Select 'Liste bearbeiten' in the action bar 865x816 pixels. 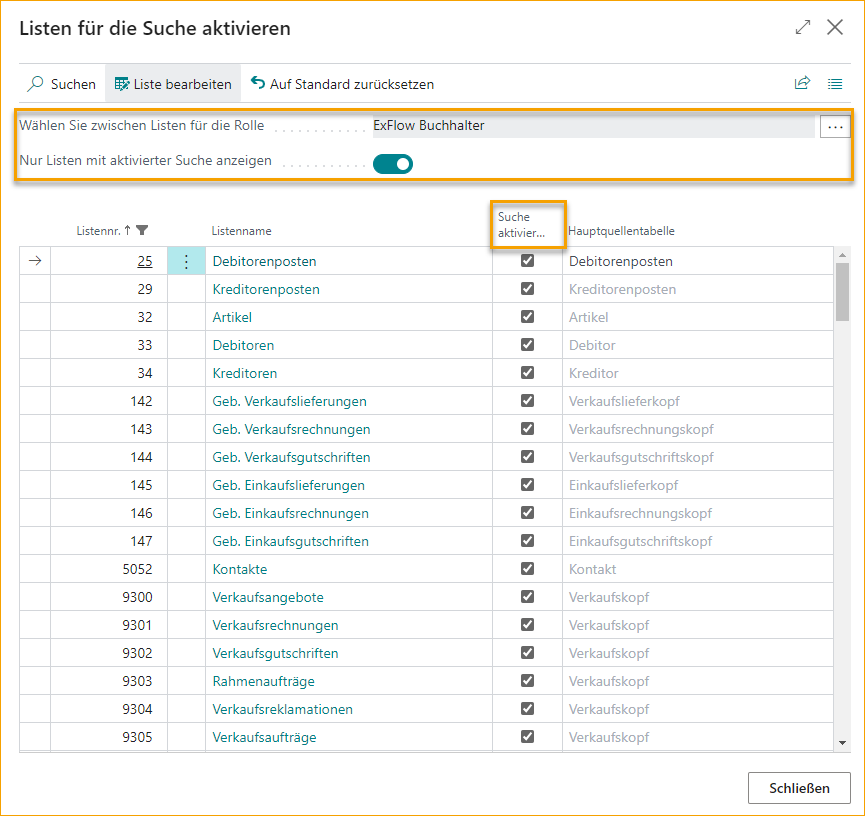(x=174, y=85)
